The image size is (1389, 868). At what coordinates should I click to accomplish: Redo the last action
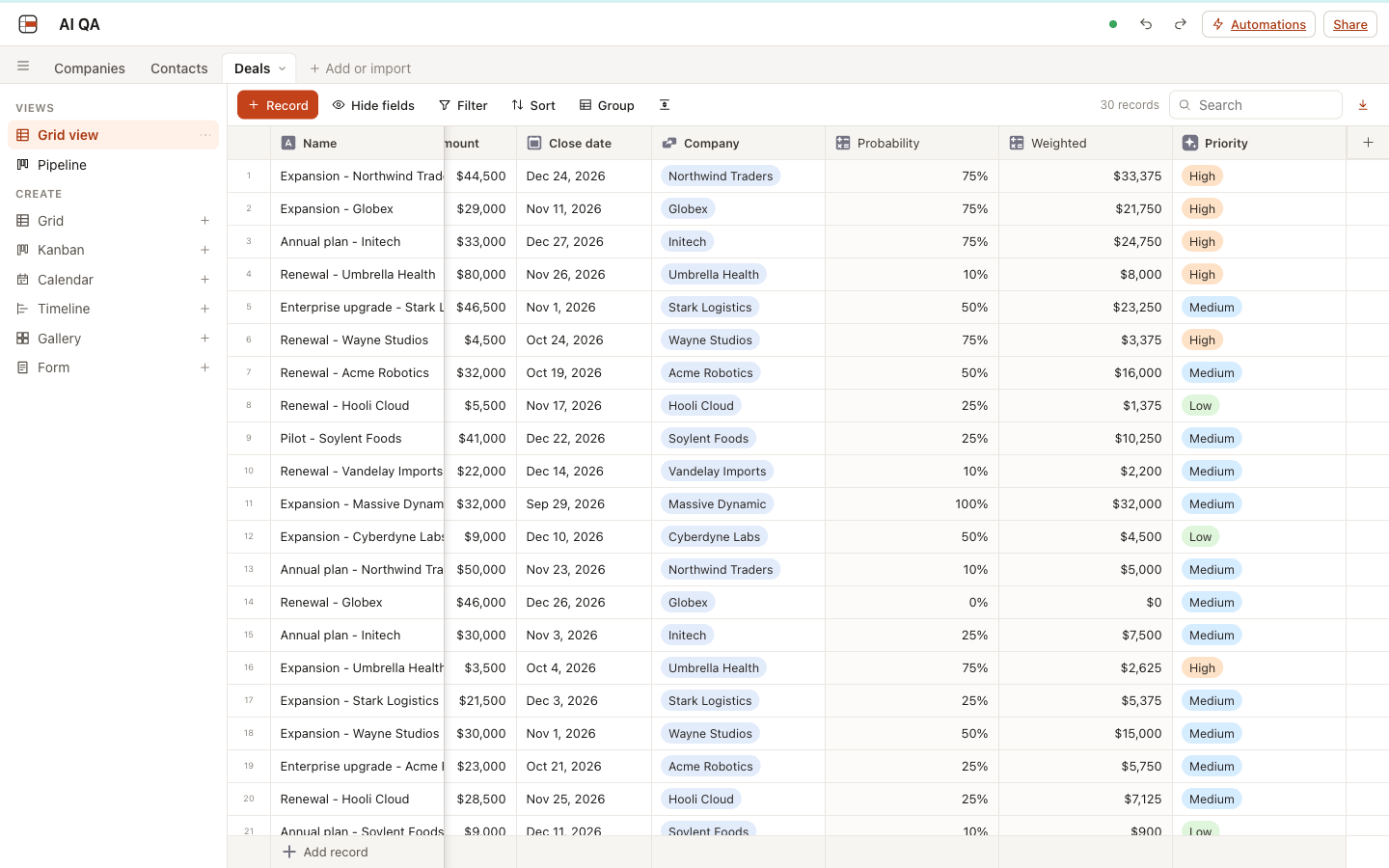[1180, 24]
